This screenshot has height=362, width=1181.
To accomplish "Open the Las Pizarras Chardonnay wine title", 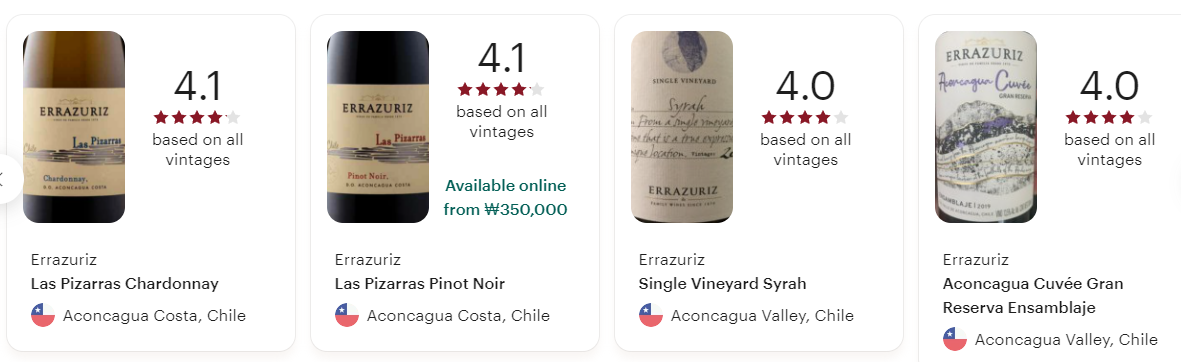I will [x=125, y=284].
